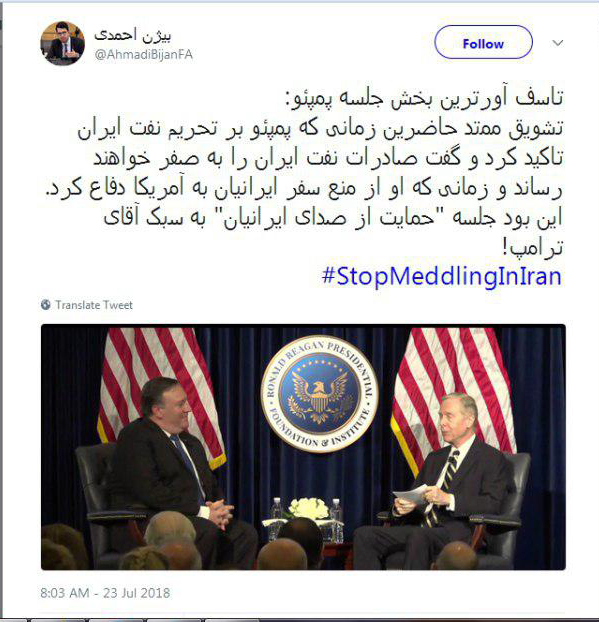Click the white flowers in the photo
Viewport: 599px width, 622px height.
point(308,509)
